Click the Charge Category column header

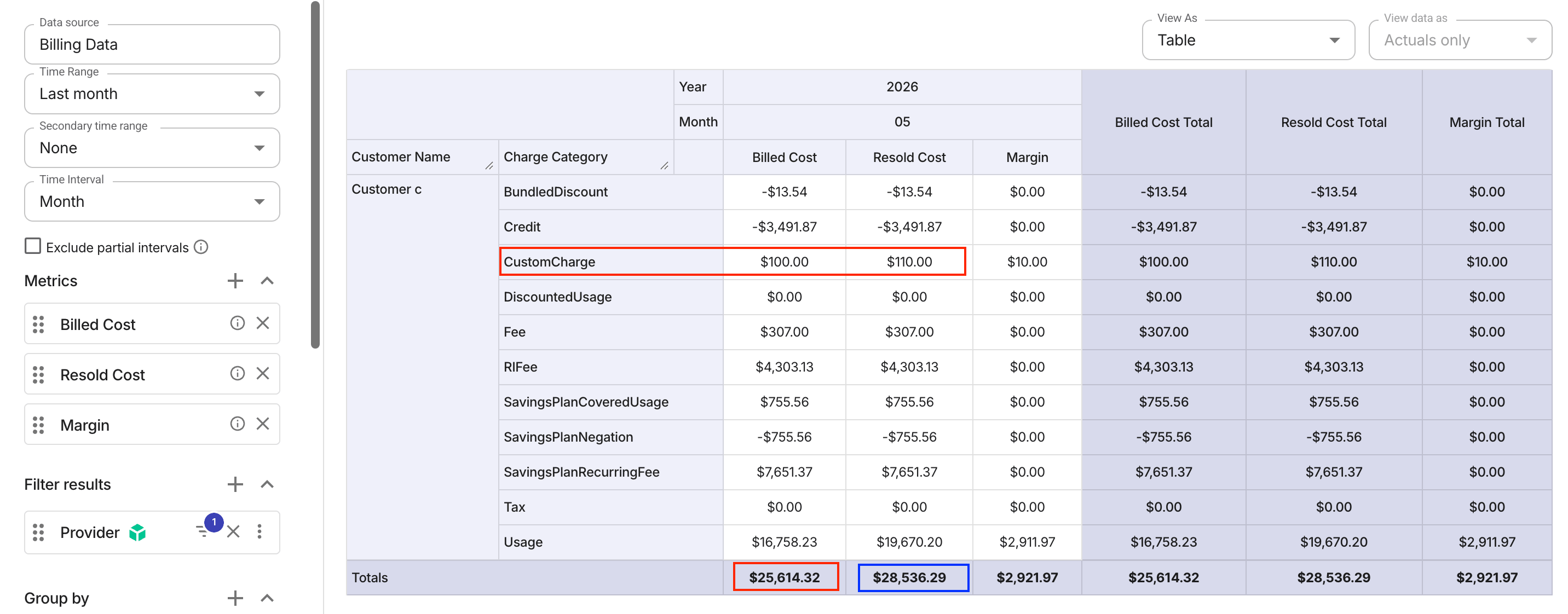[x=586, y=157]
